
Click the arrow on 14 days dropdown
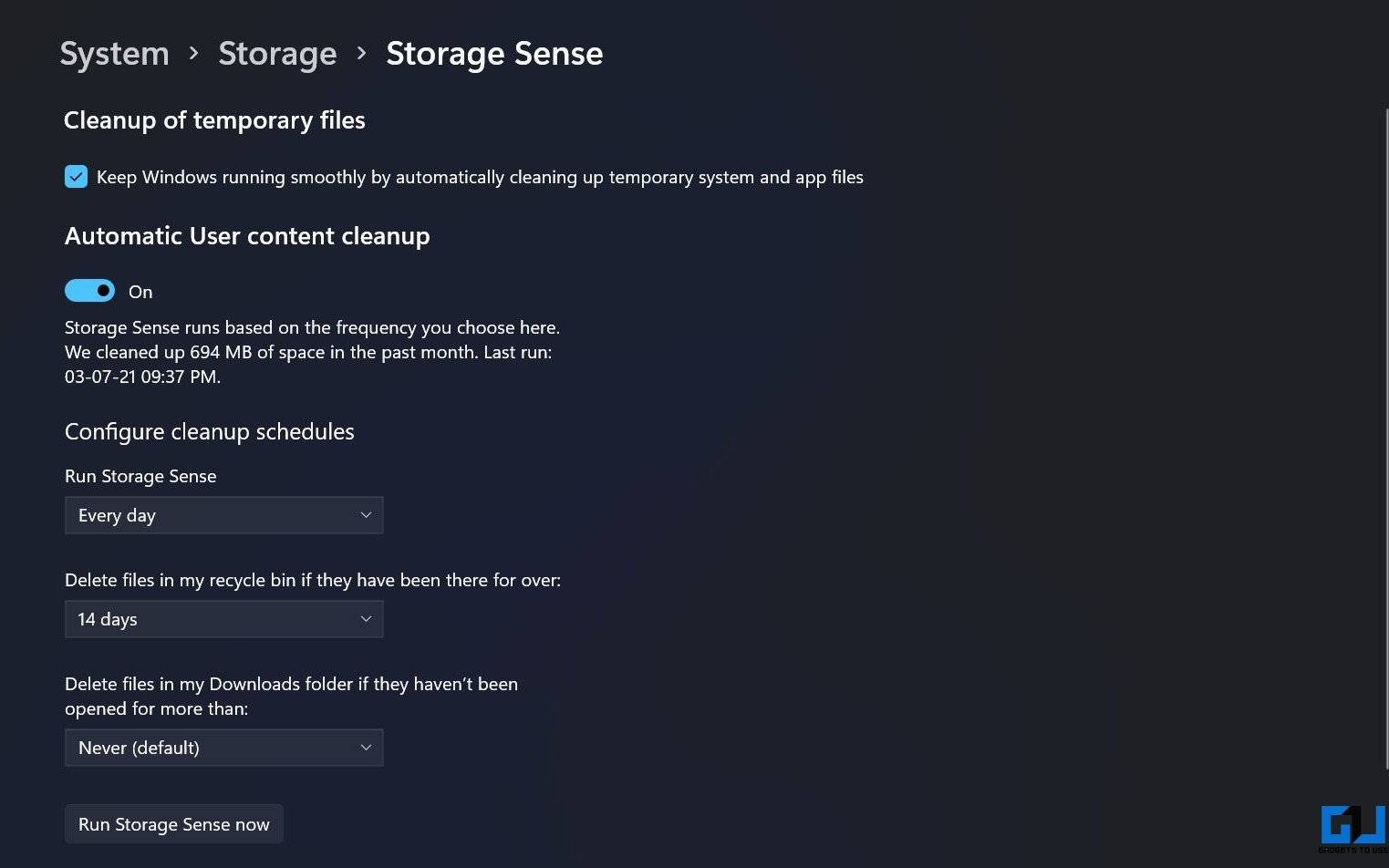click(x=366, y=619)
